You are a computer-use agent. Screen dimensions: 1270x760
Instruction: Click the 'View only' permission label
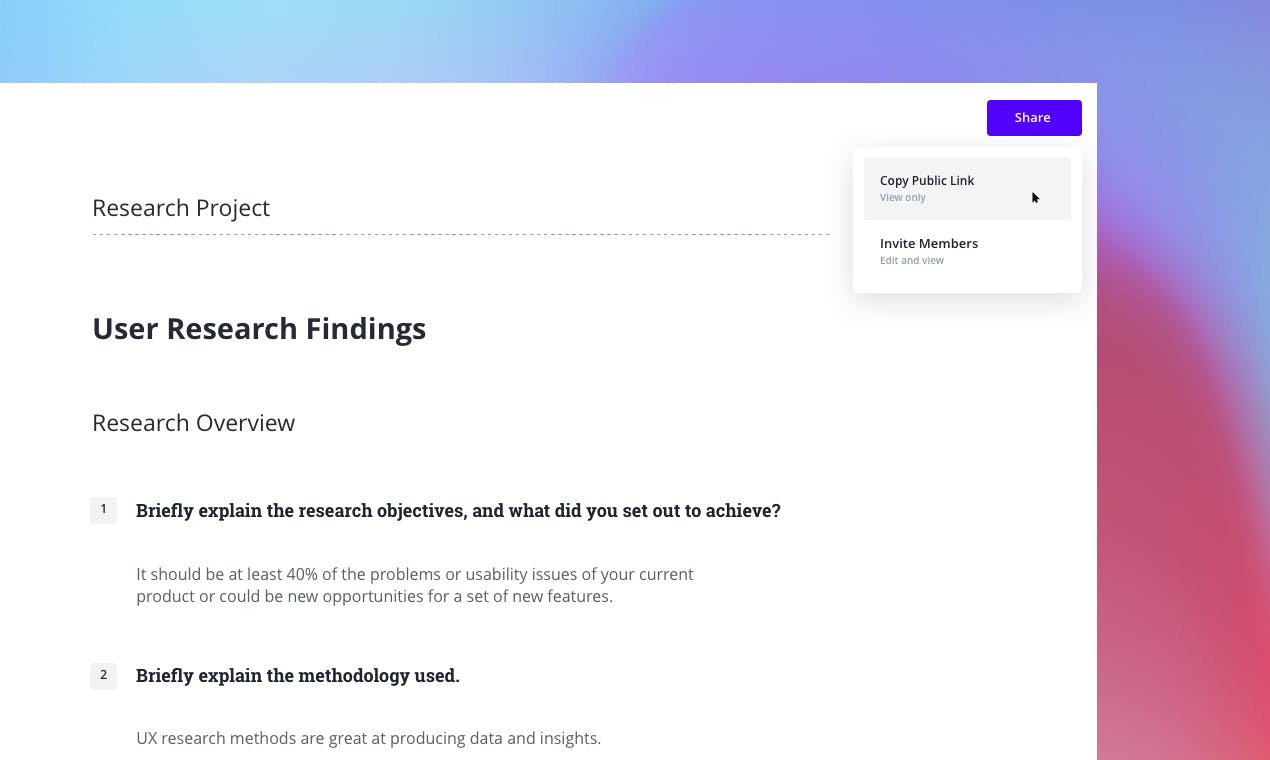click(x=903, y=198)
